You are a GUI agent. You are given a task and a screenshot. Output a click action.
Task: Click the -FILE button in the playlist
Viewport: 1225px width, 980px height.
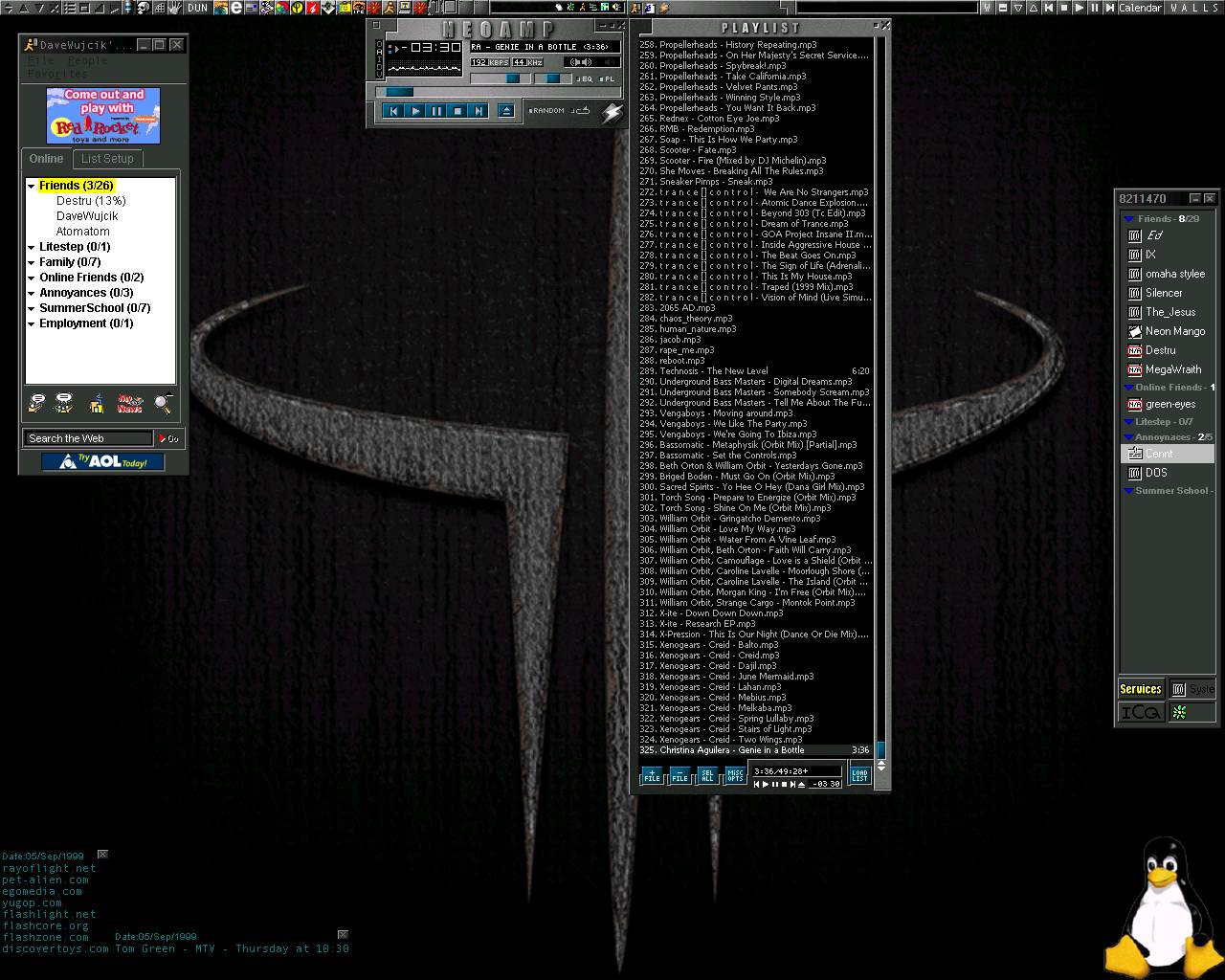679,775
